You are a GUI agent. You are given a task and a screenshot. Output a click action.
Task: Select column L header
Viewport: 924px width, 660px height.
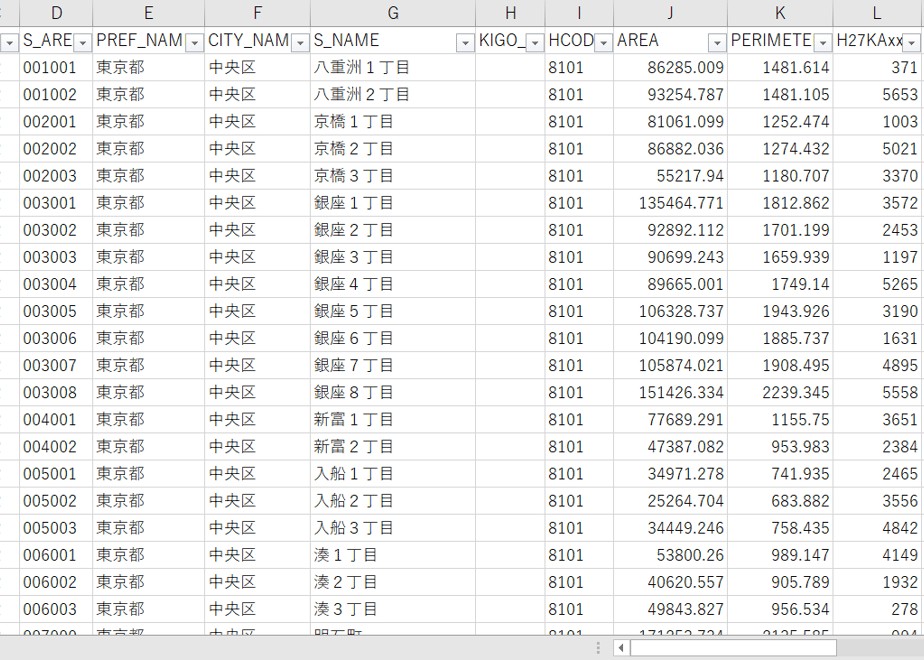[877, 13]
